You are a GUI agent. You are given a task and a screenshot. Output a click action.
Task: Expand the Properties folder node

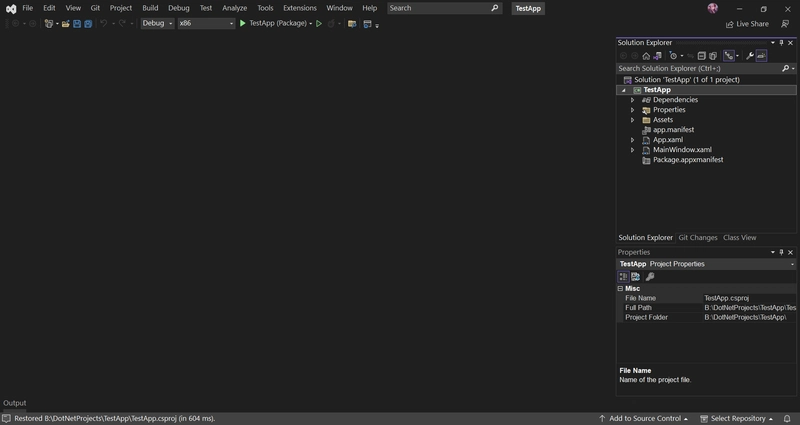pyautogui.click(x=633, y=110)
